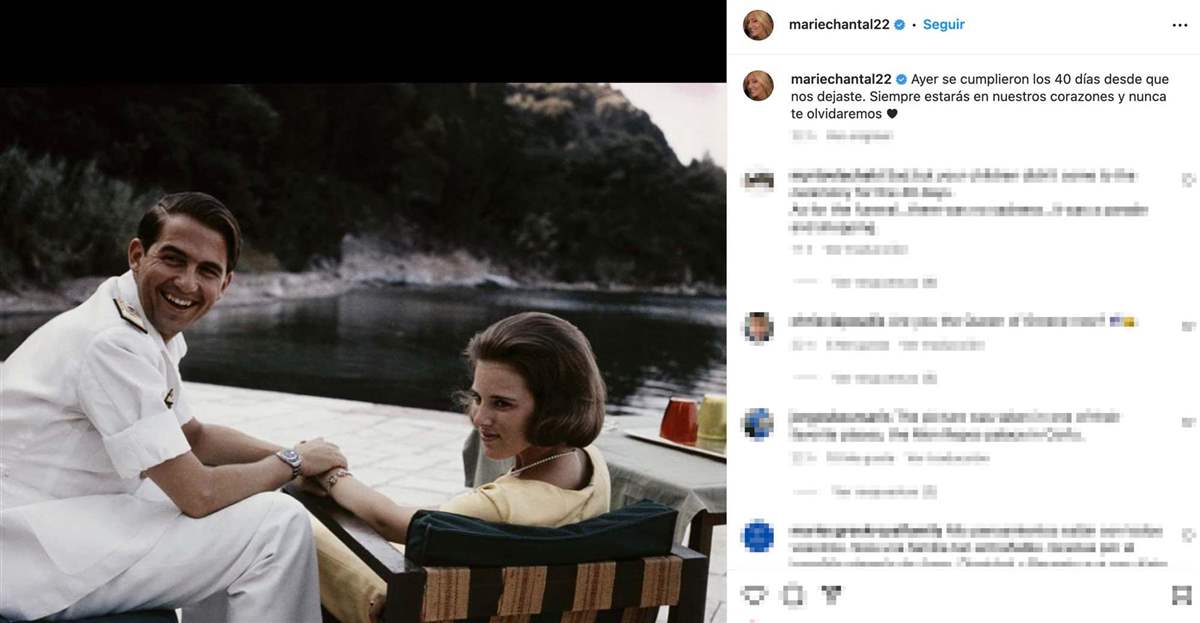This screenshot has width=1200, height=623.
Task: Click mariechantal22 avatar beside the caption
Action: click(x=758, y=86)
